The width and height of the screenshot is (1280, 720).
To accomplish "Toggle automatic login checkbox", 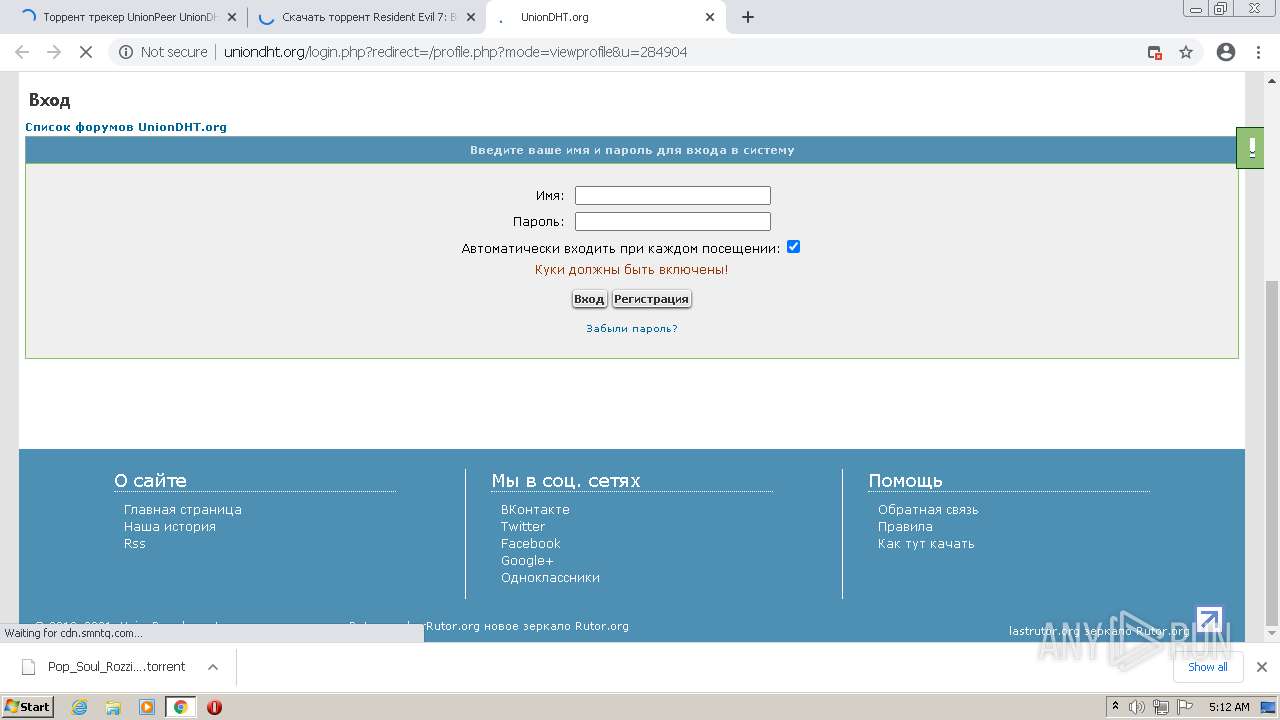I will (x=793, y=247).
